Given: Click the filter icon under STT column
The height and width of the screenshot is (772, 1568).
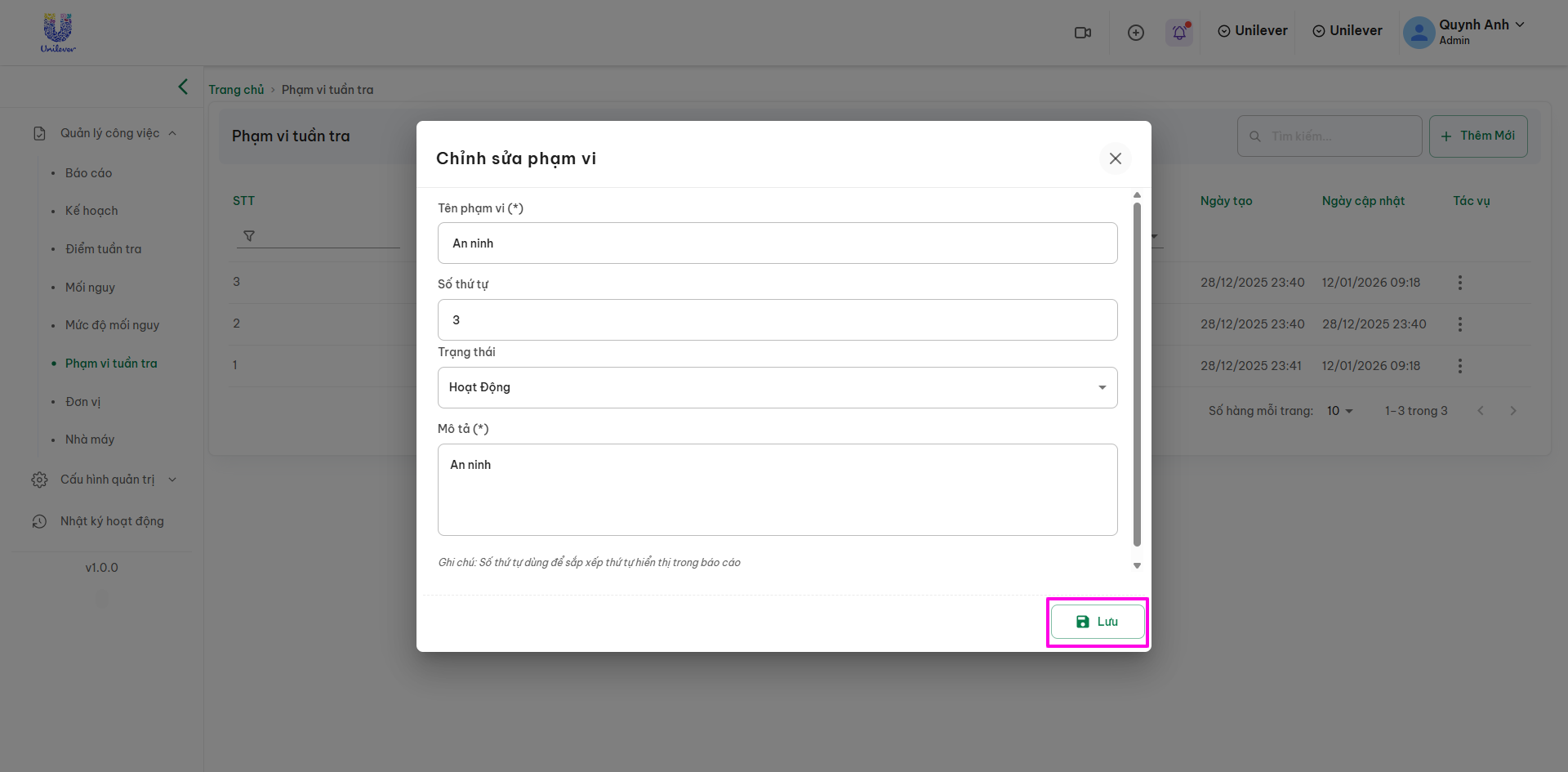Looking at the screenshot, I should click(x=249, y=236).
